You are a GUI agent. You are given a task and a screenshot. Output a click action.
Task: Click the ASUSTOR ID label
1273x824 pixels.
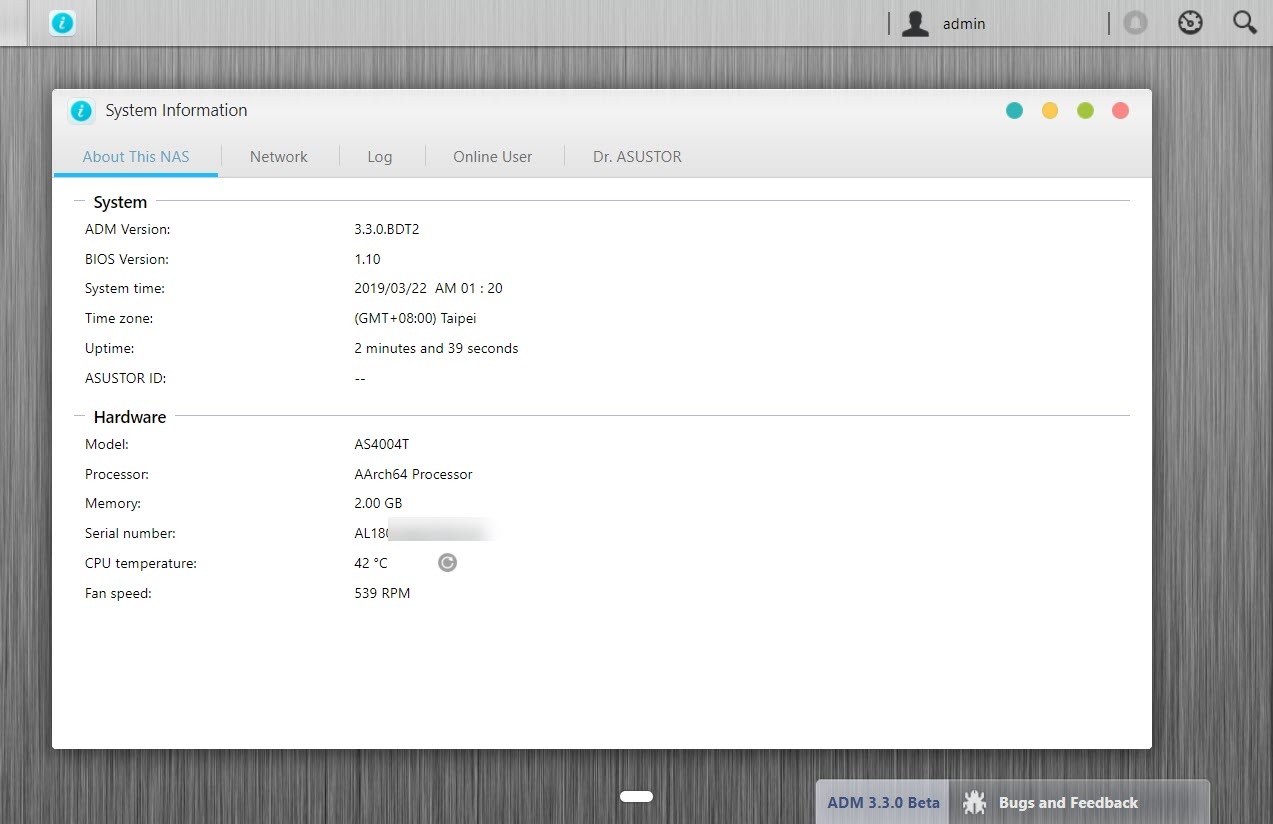coord(125,378)
